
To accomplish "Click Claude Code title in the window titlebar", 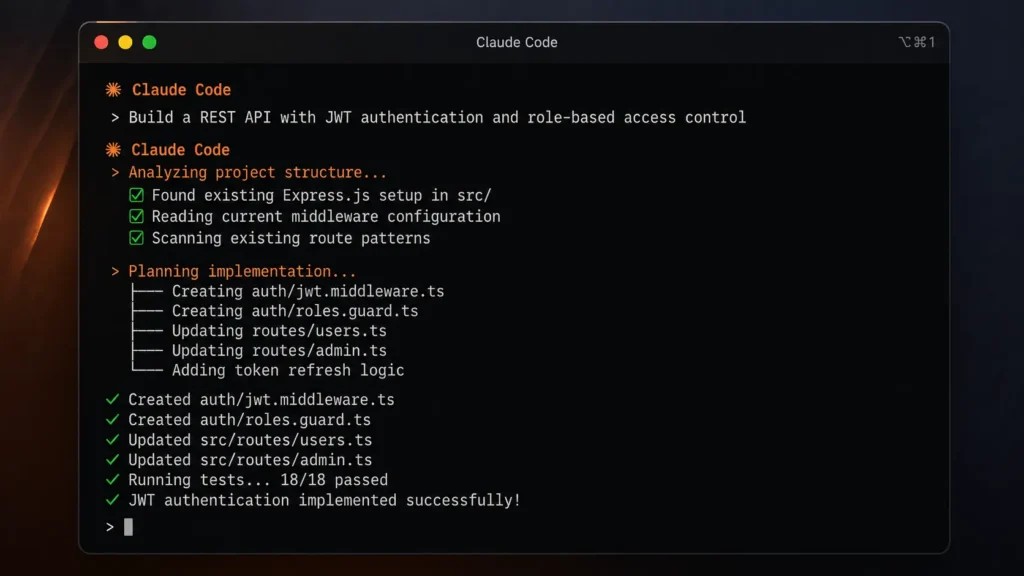I will tap(517, 42).
